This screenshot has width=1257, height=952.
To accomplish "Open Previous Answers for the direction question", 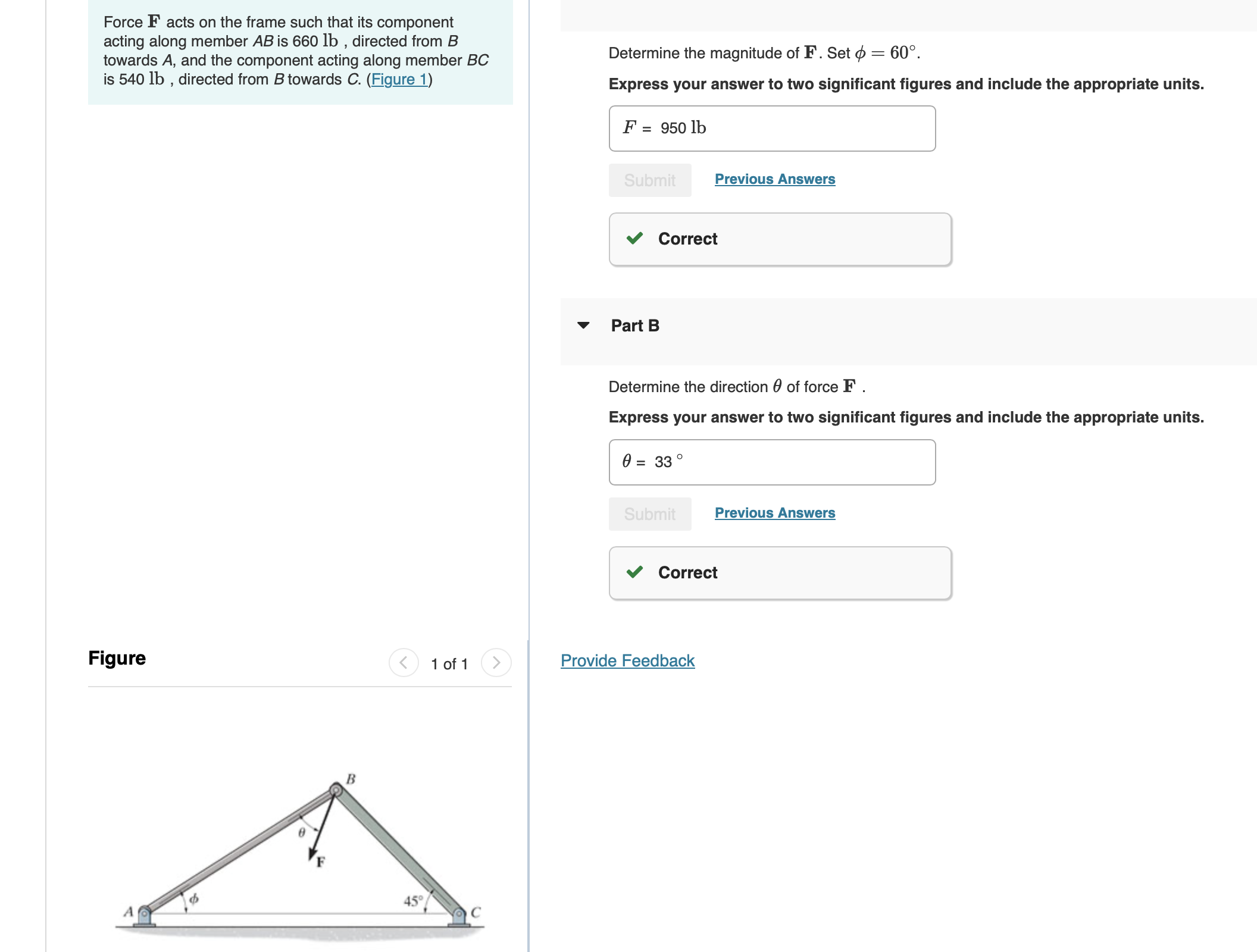I will (x=774, y=512).
